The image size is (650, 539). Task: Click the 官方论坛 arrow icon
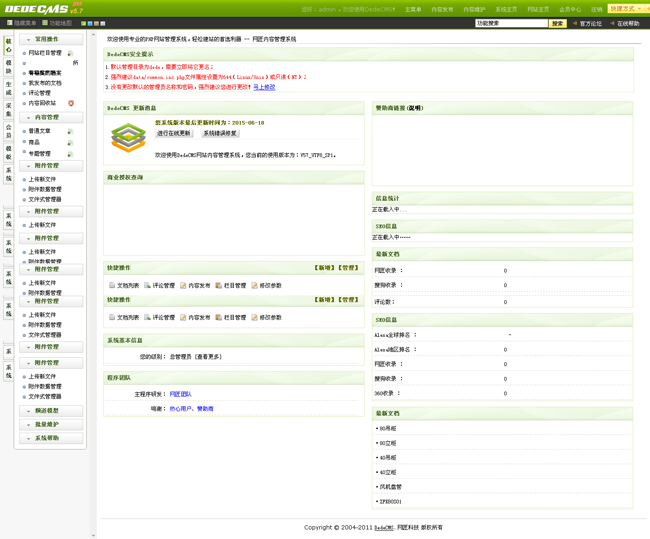click(575, 23)
